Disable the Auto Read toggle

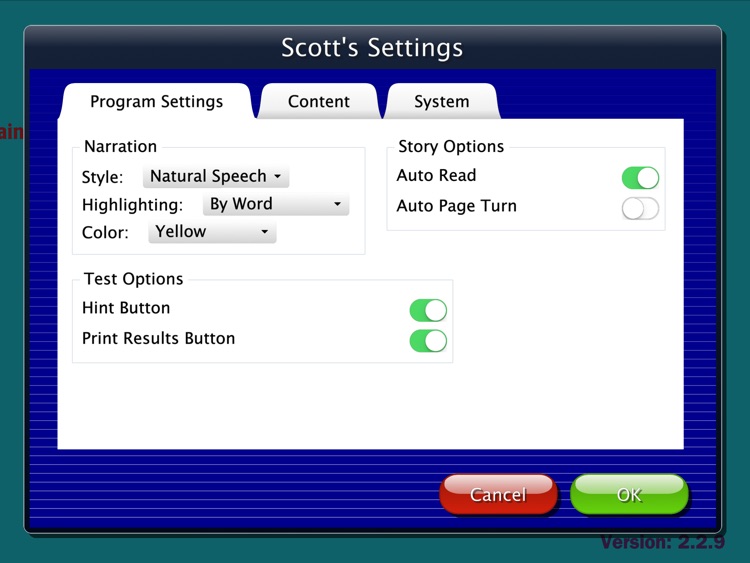click(640, 178)
